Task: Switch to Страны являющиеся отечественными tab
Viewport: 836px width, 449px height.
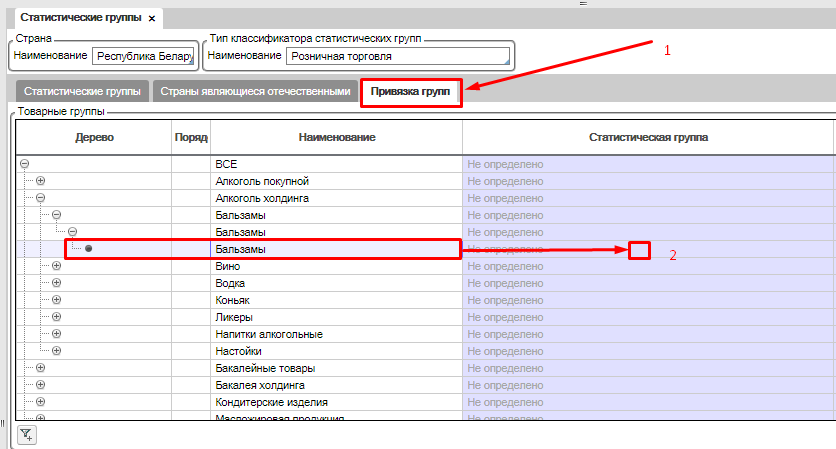Action: tap(255, 91)
